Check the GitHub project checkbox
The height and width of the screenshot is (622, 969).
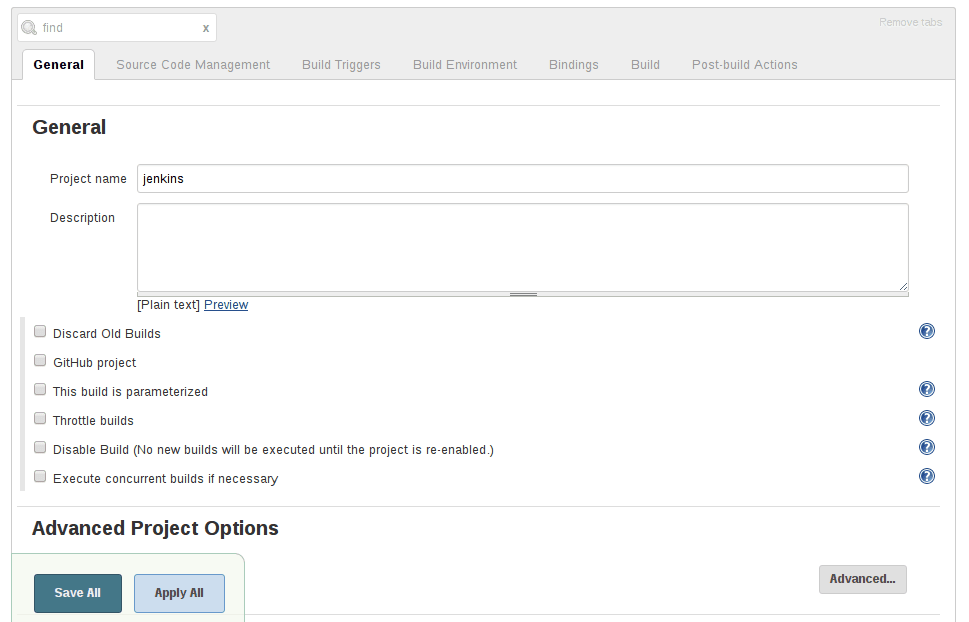(39, 359)
